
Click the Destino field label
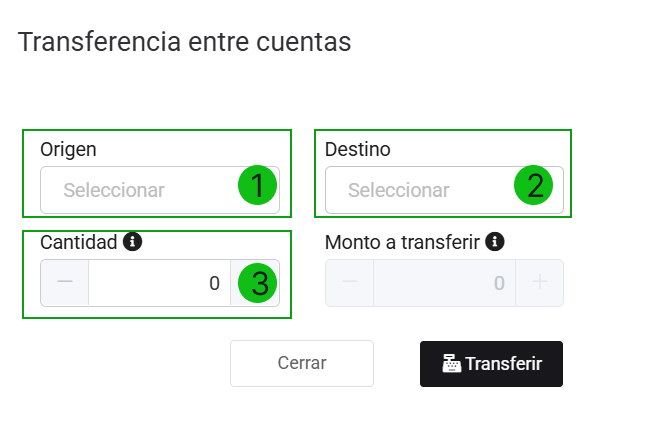pos(357,149)
